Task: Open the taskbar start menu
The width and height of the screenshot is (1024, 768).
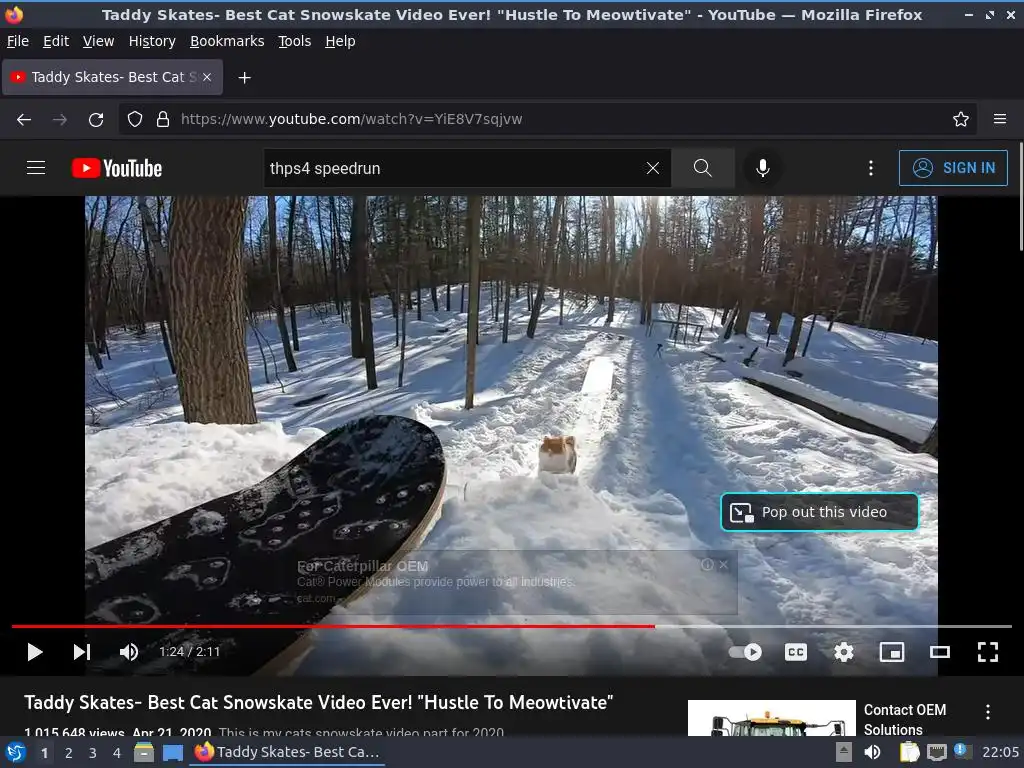Action: click(x=16, y=752)
